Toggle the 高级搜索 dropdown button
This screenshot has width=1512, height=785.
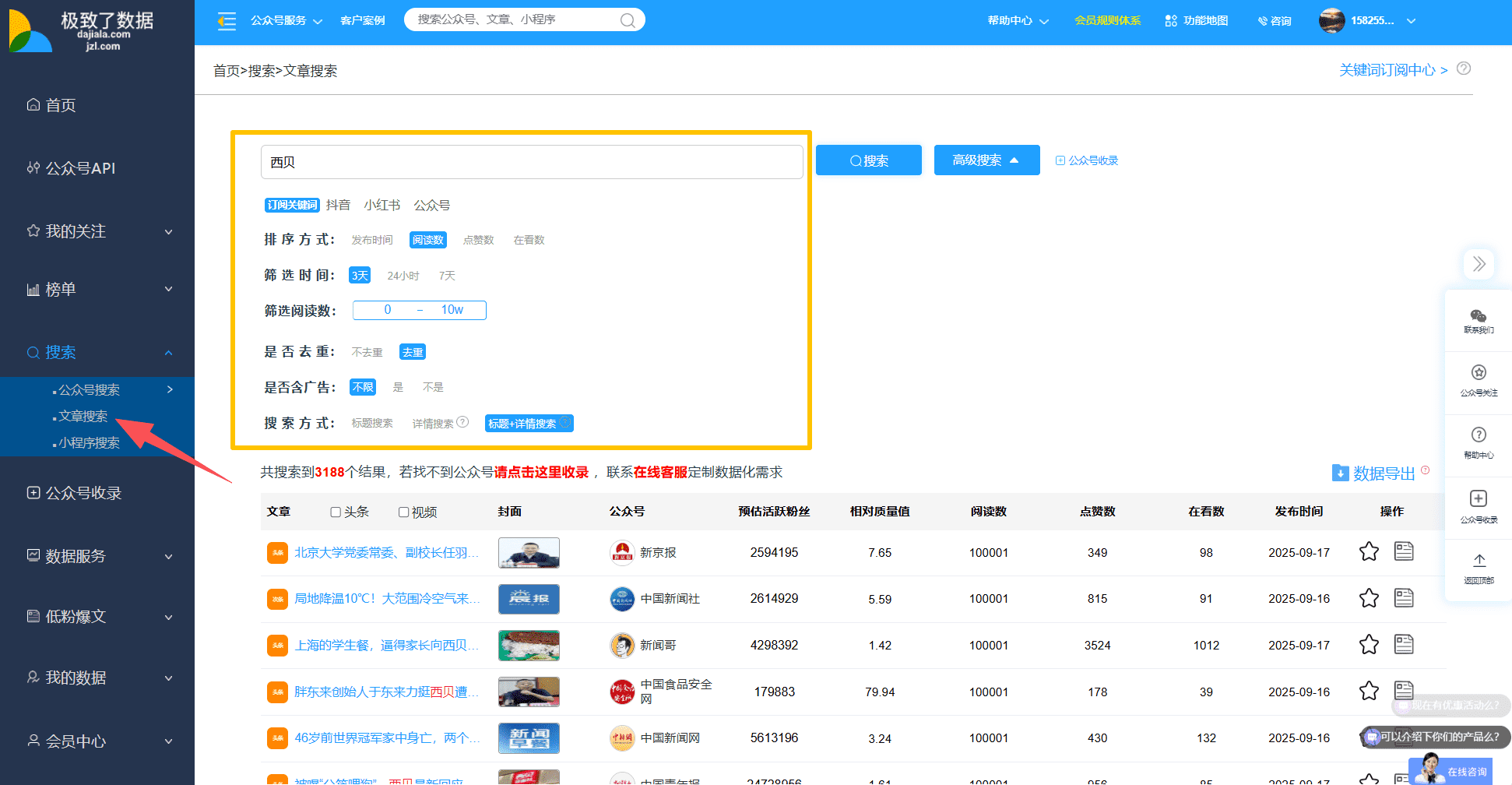(x=986, y=160)
